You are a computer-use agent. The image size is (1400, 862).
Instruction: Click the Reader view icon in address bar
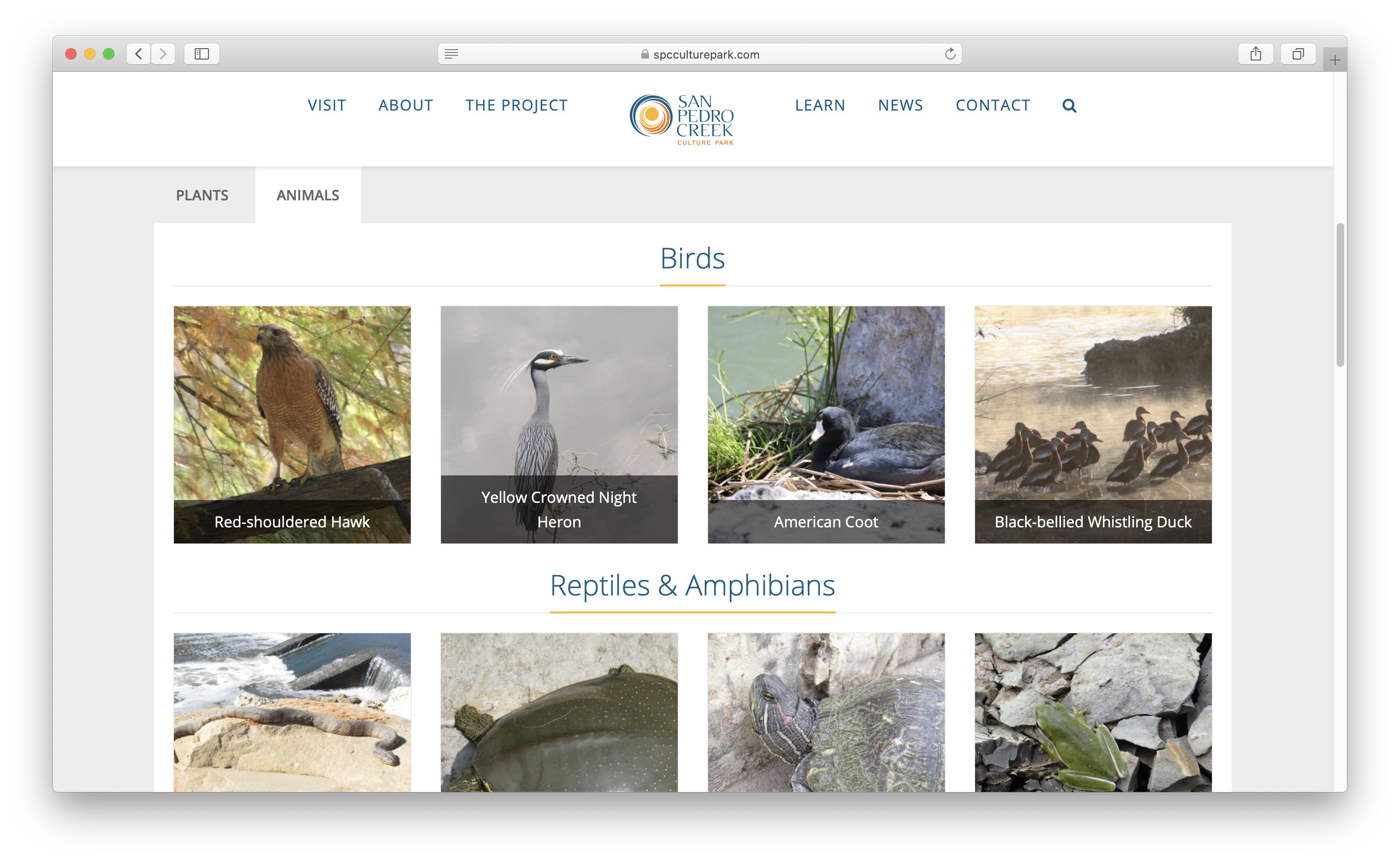click(451, 54)
